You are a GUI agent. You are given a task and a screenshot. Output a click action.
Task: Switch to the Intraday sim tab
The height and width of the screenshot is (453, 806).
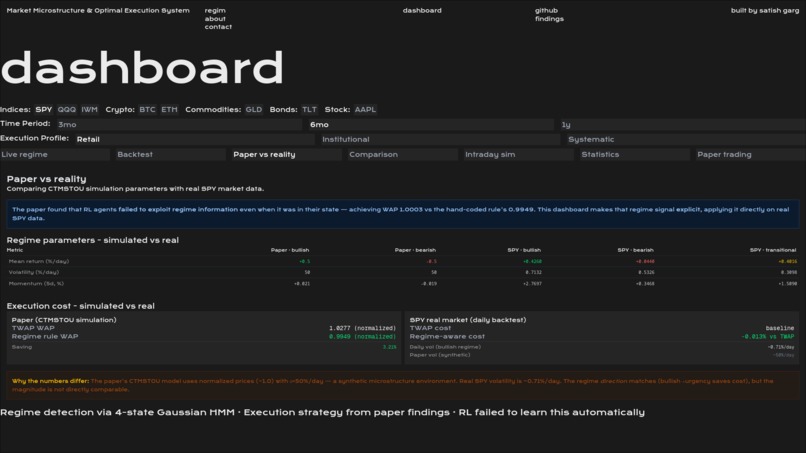pos(518,154)
